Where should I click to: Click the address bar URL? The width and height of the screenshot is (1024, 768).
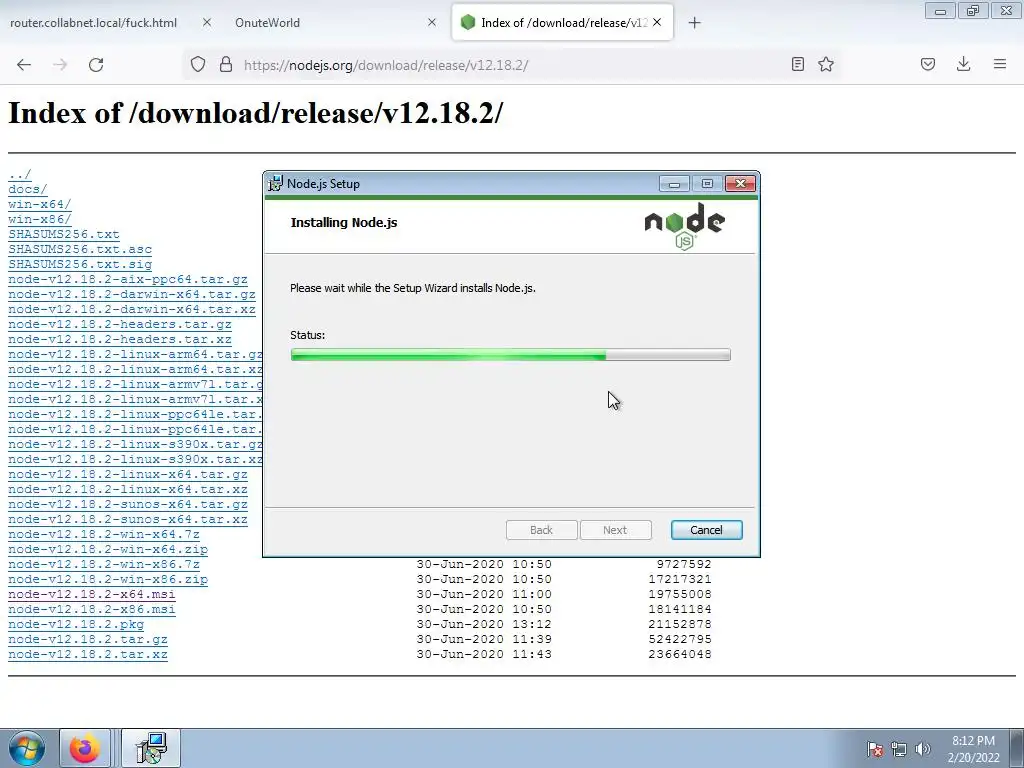point(386,65)
